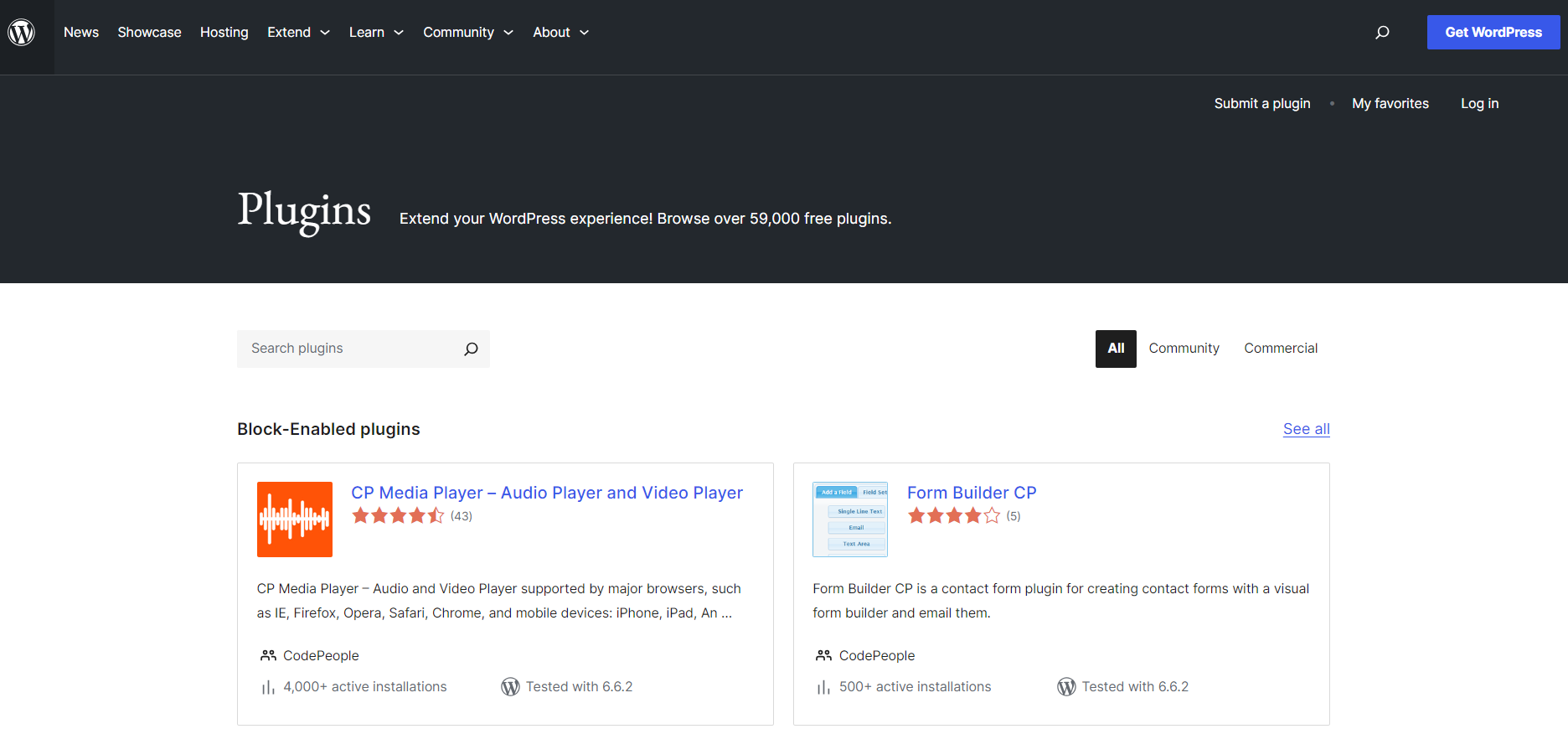Open Form Builder CP title link
This screenshot has height=734, width=1568.
click(x=972, y=493)
